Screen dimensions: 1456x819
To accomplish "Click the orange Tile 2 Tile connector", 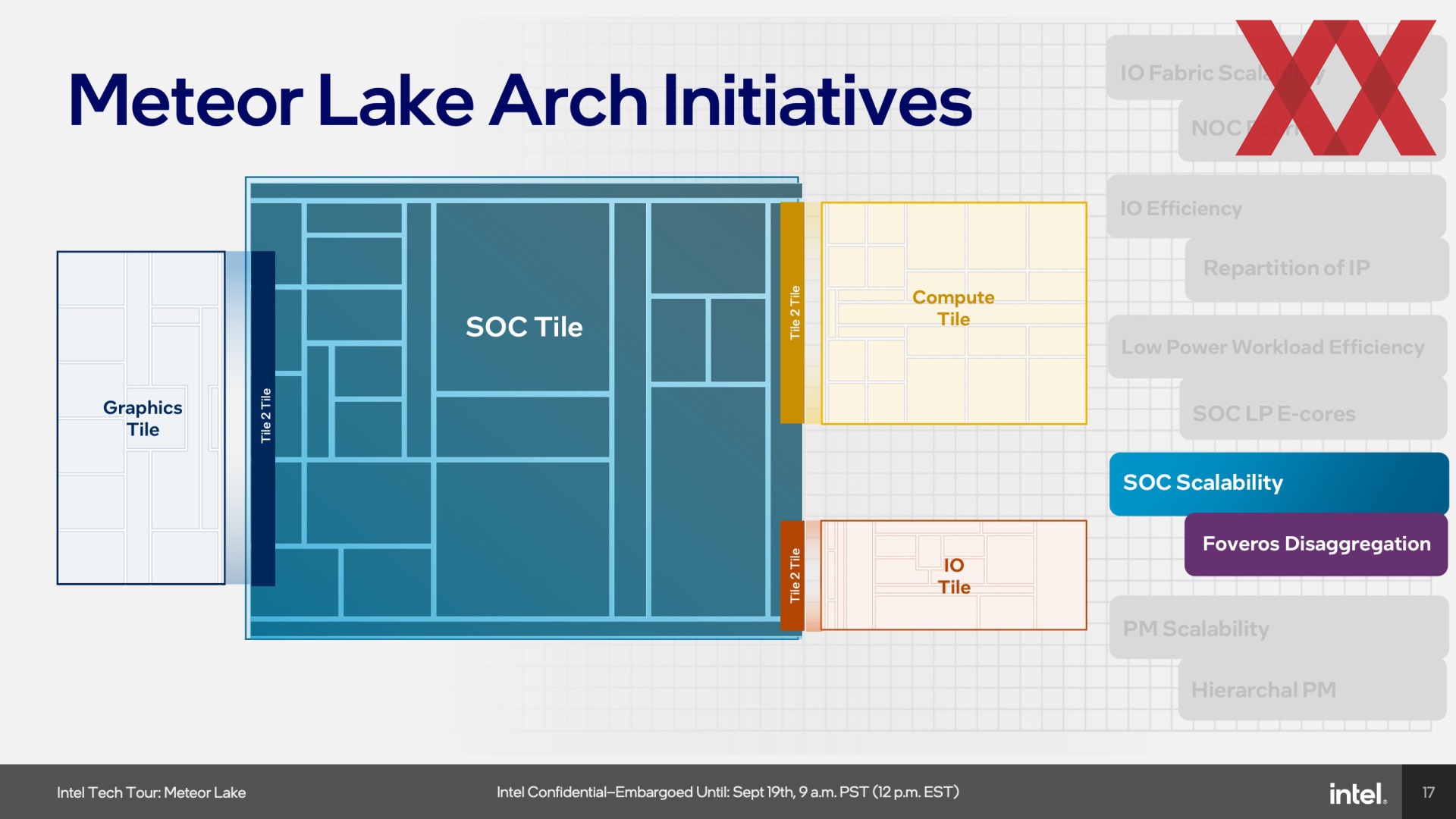I will (792, 576).
